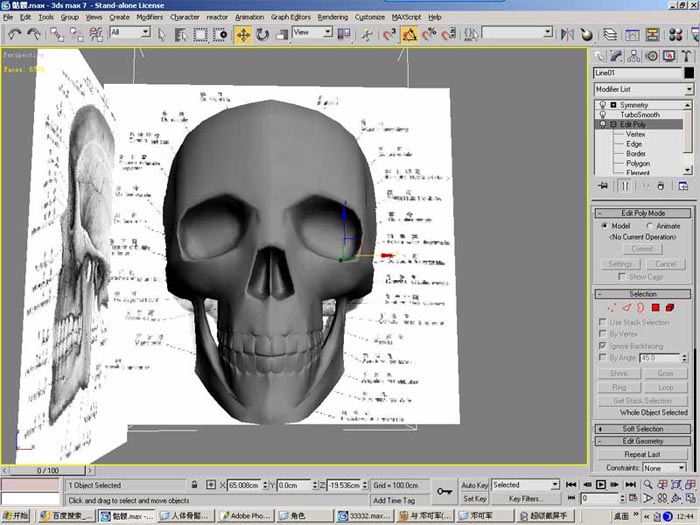Open the Modifiers menu
Screen dimensions: 700x525
150,17
